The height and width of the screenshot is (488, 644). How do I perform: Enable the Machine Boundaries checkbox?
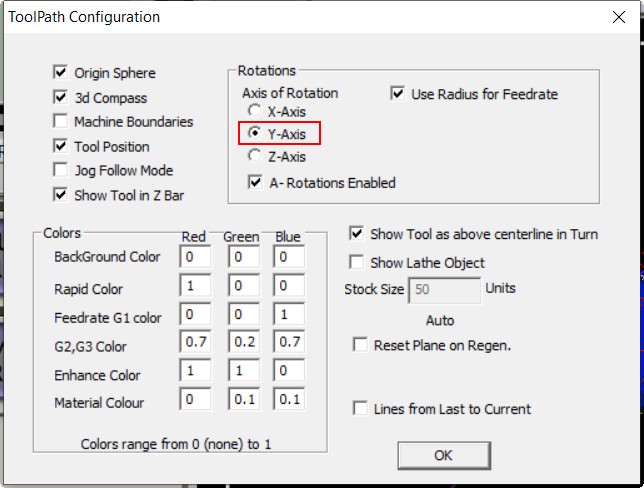click(60, 122)
